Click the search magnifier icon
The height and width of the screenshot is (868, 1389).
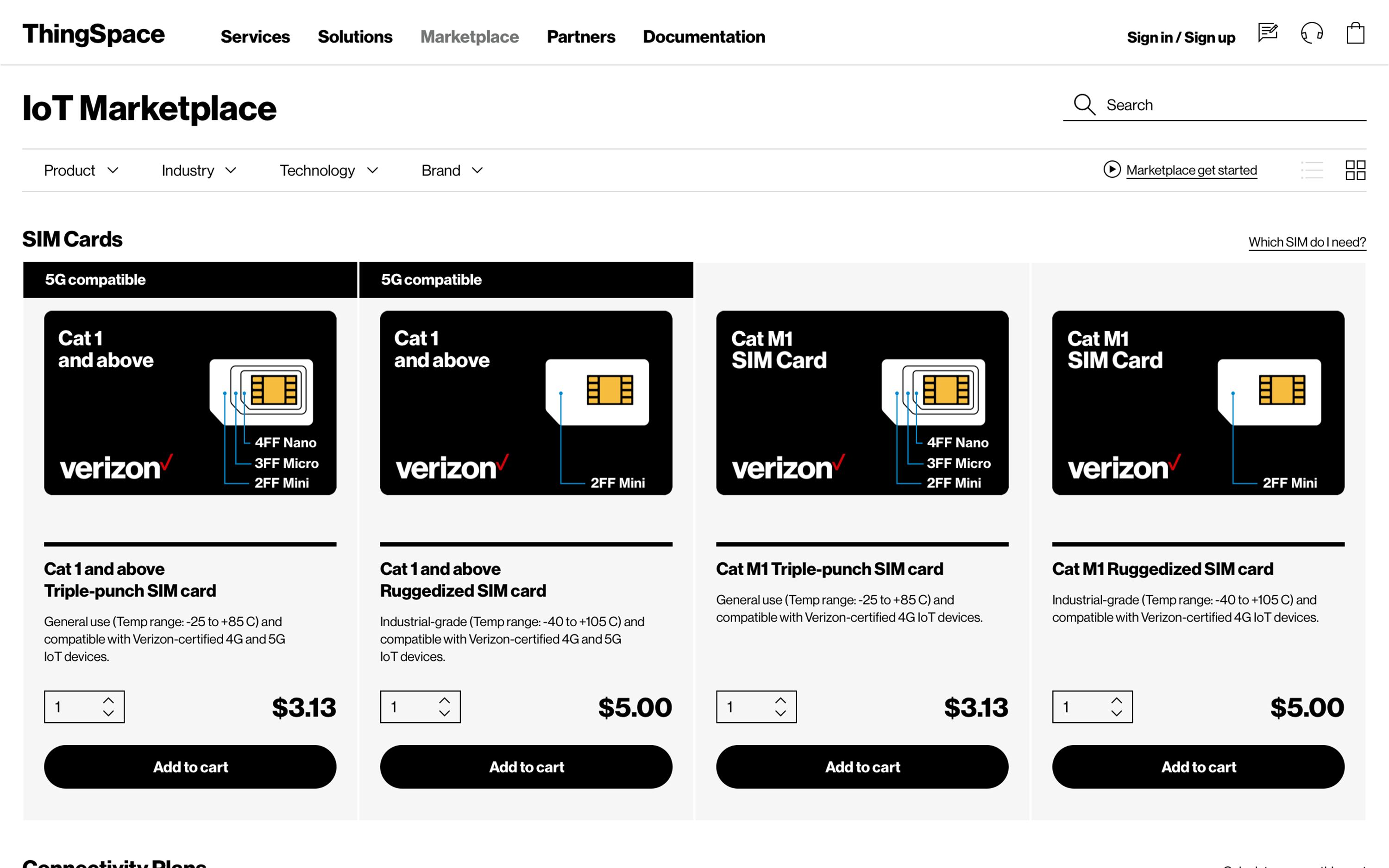coord(1084,105)
